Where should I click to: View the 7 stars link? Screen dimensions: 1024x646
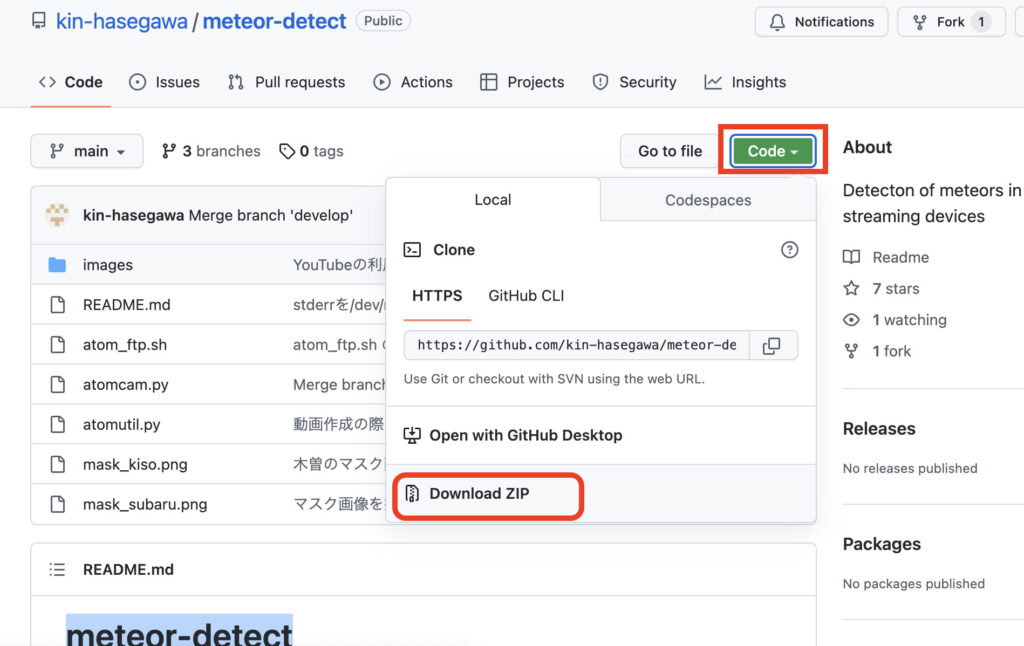click(x=896, y=289)
